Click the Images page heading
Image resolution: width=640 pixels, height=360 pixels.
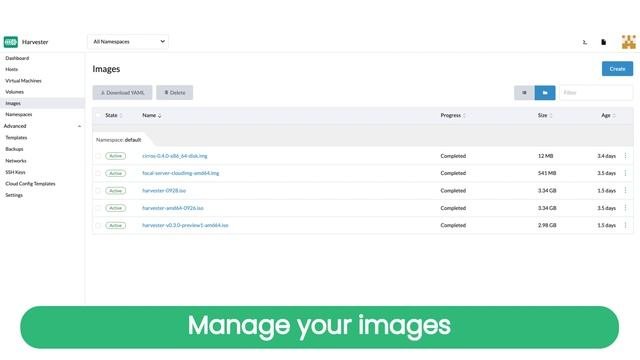click(x=106, y=69)
